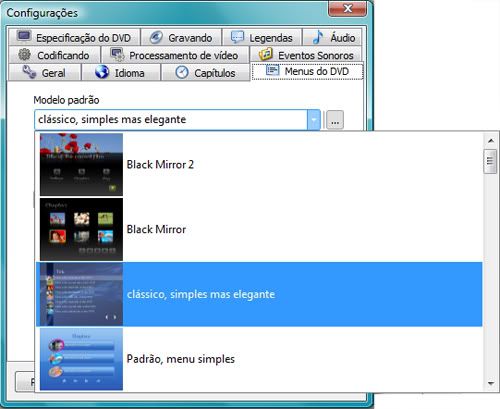This screenshot has height=409, width=500.
Task: Click the browse button with three dots
Action: pyautogui.click(x=335, y=120)
